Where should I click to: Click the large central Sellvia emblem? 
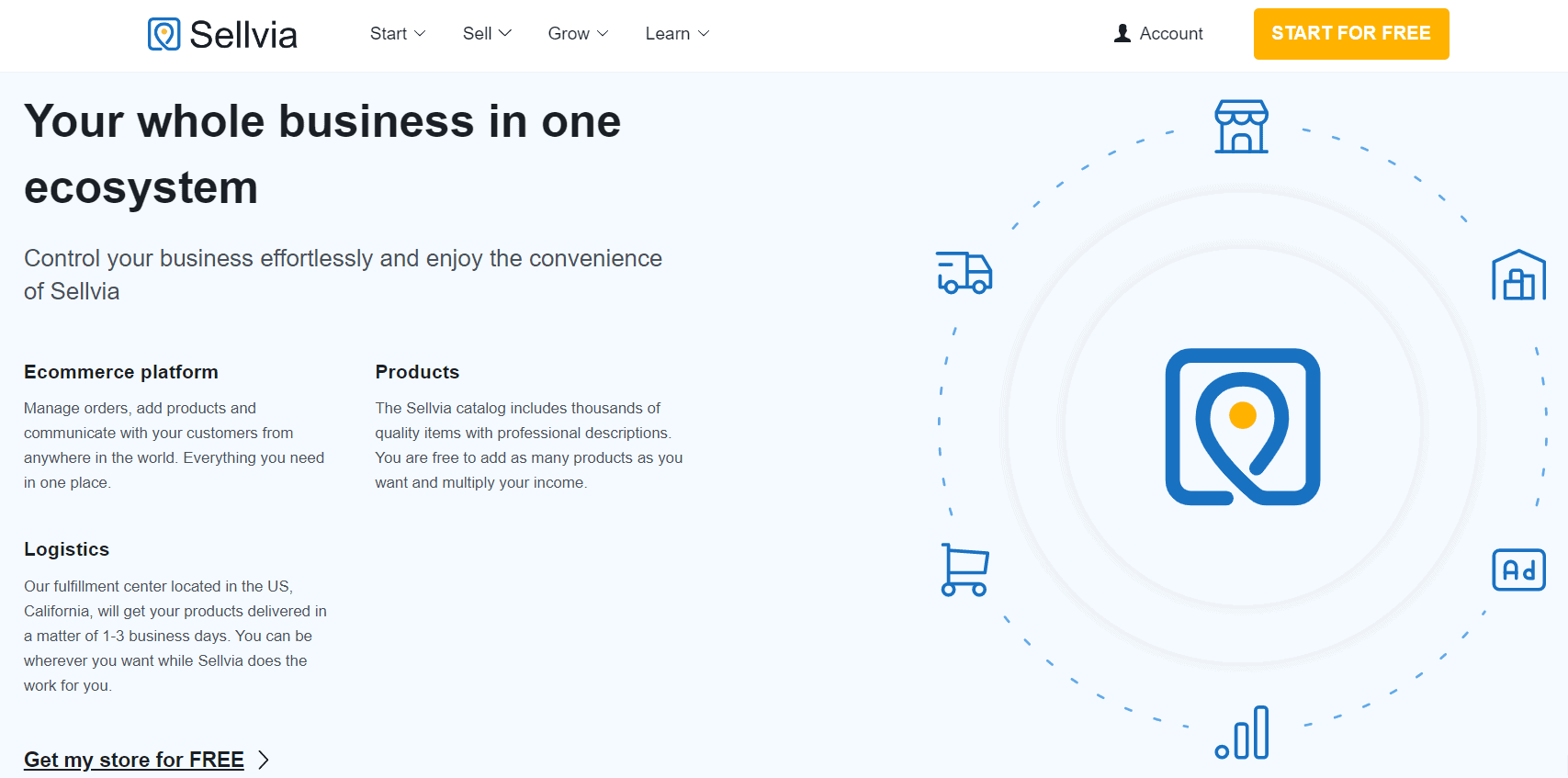click(x=1242, y=426)
